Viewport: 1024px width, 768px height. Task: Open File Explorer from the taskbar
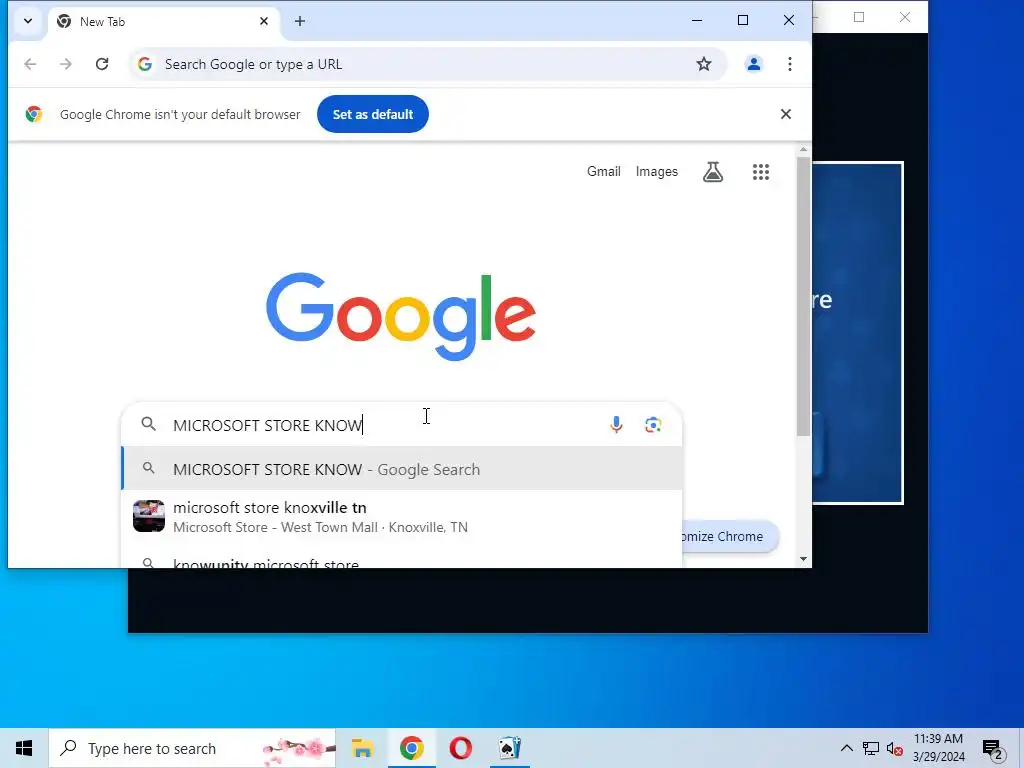click(362, 748)
